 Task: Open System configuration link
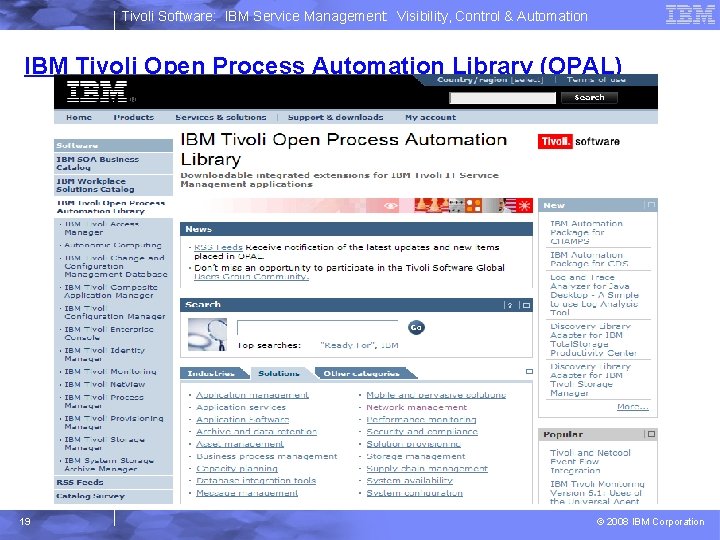tap(415, 493)
